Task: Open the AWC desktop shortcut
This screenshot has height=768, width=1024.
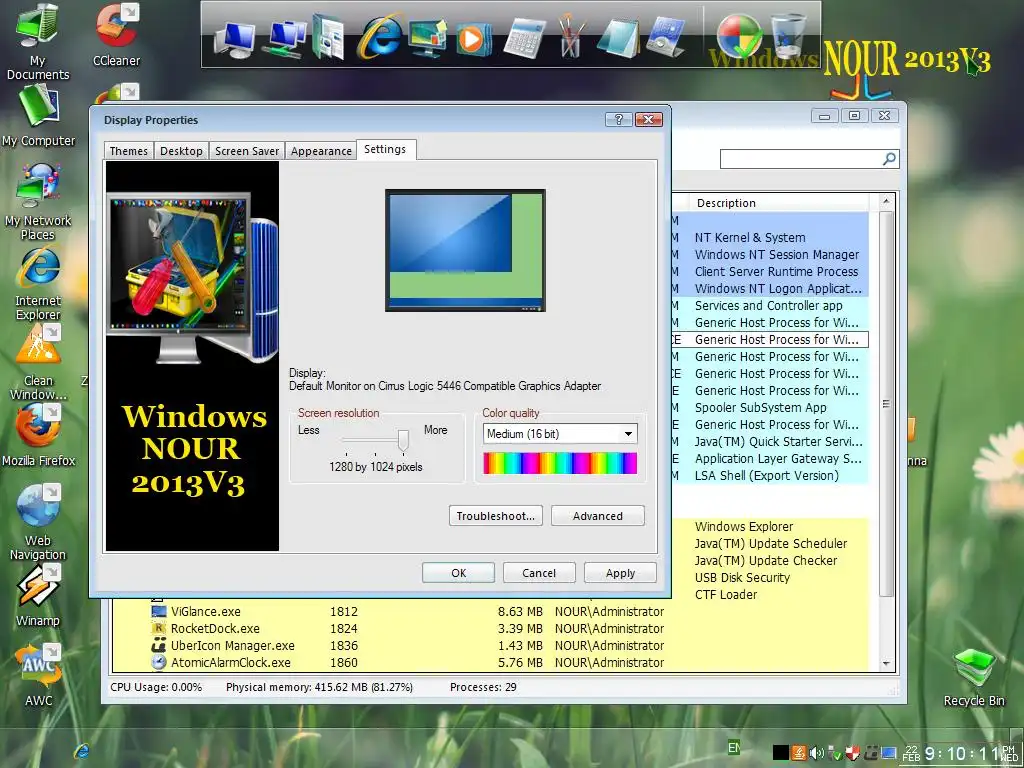Action: coord(38,675)
